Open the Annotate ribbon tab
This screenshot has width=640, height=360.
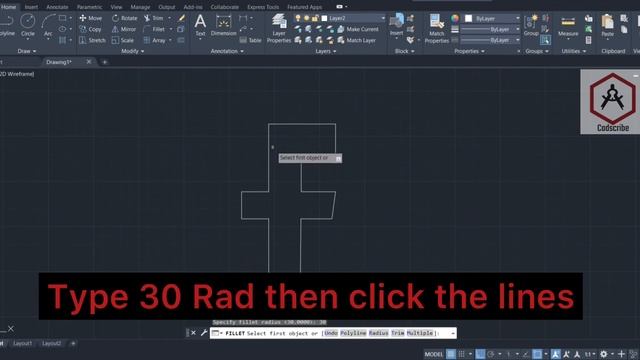[57, 7]
